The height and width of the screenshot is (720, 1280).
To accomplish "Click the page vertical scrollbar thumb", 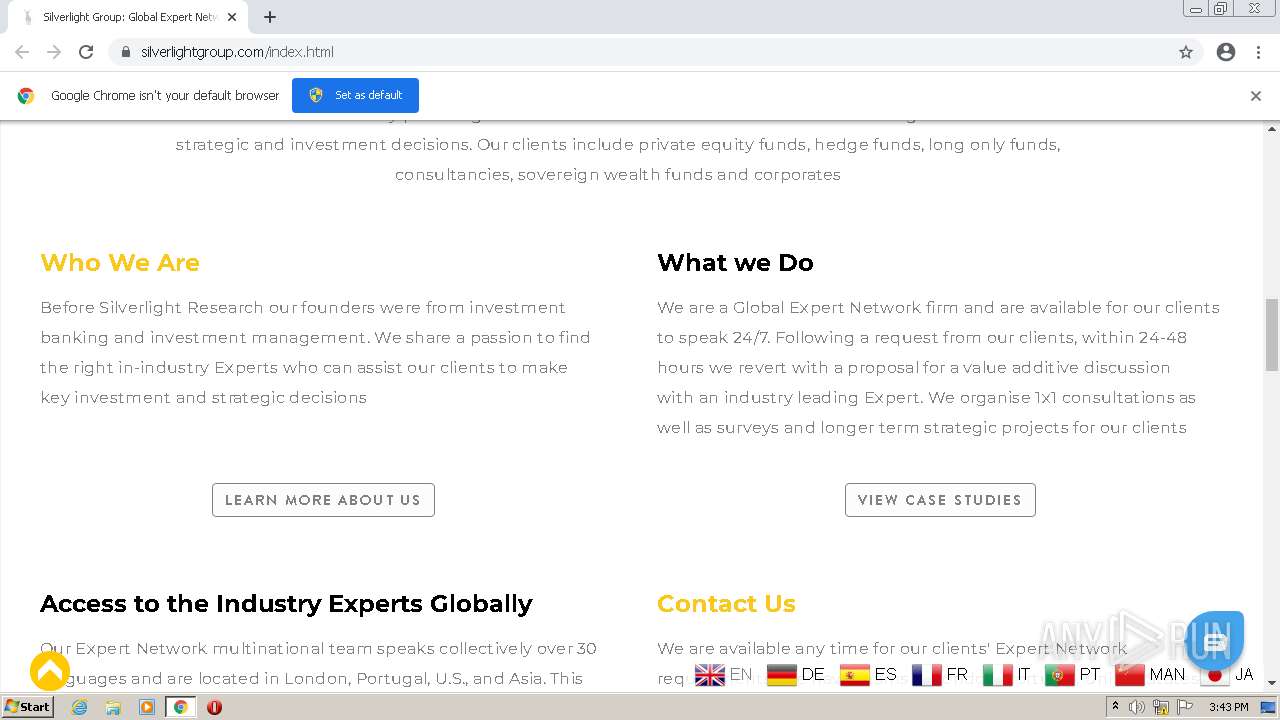I will 1272,334.
